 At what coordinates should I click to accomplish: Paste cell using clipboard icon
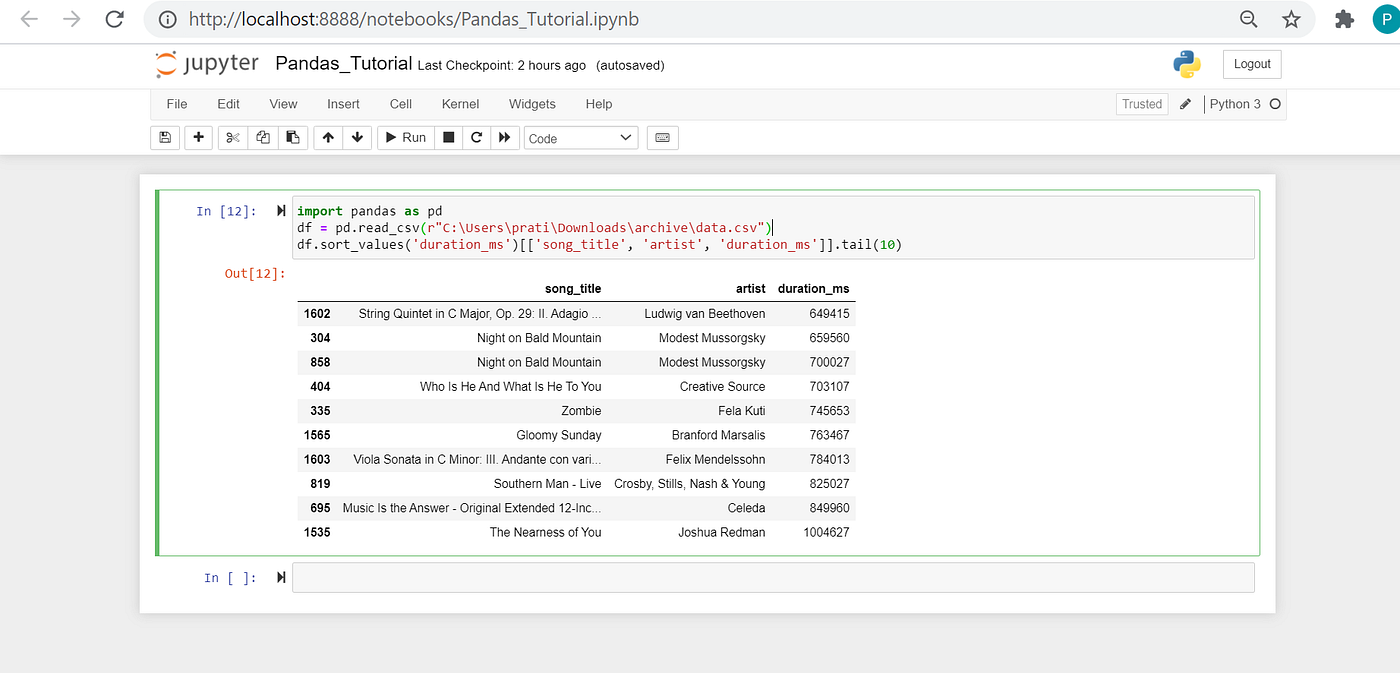292,137
